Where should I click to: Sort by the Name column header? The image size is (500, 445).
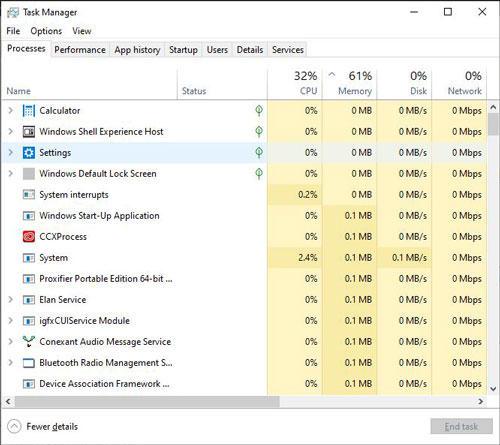89,84
